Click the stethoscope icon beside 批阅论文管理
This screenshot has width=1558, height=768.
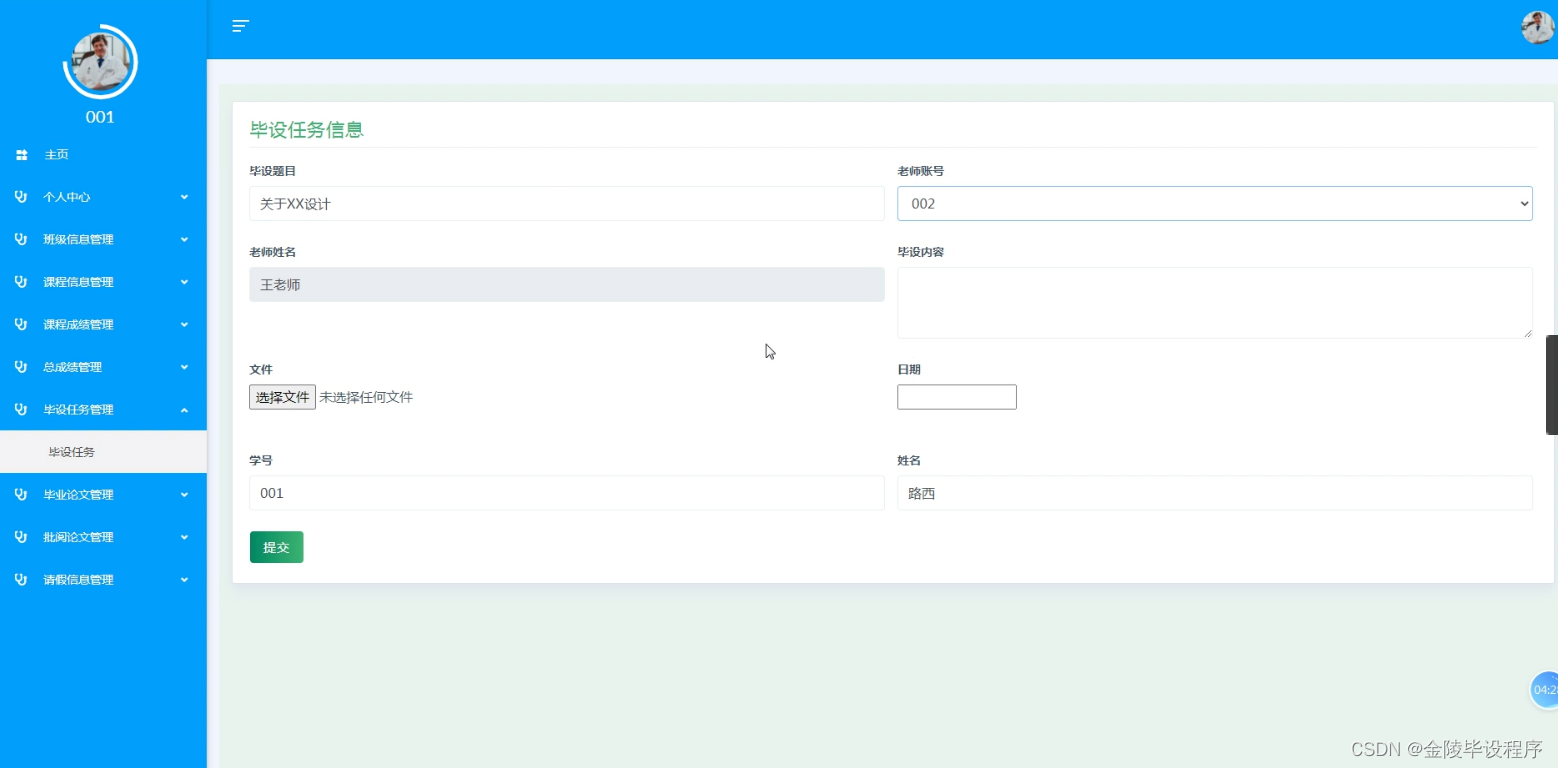[x=21, y=537]
